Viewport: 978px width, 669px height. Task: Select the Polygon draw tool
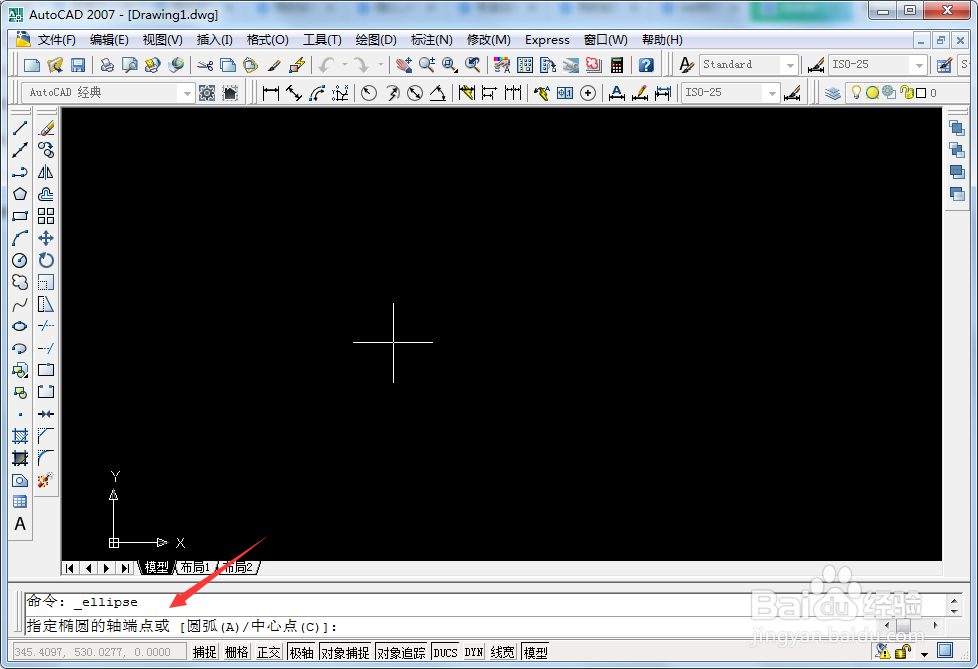[x=20, y=194]
